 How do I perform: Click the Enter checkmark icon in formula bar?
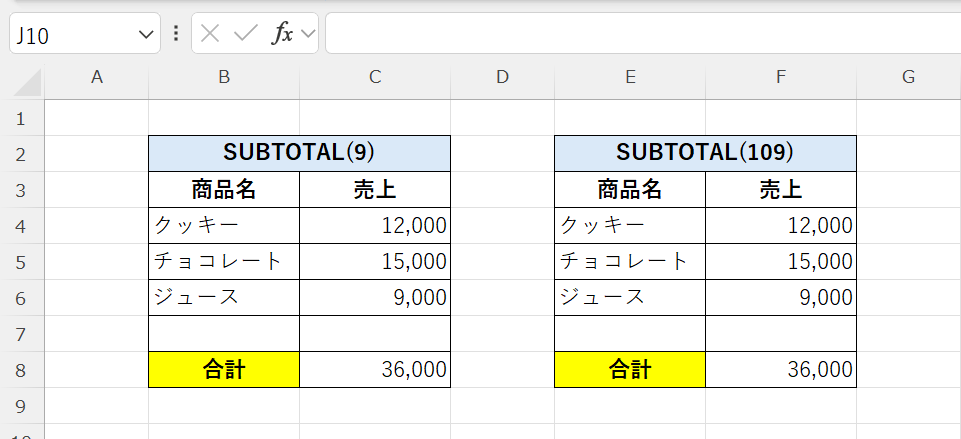(x=245, y=34)
